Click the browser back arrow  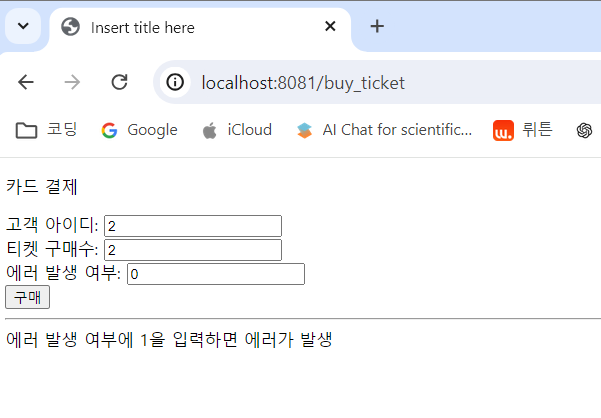click(26, 82)
